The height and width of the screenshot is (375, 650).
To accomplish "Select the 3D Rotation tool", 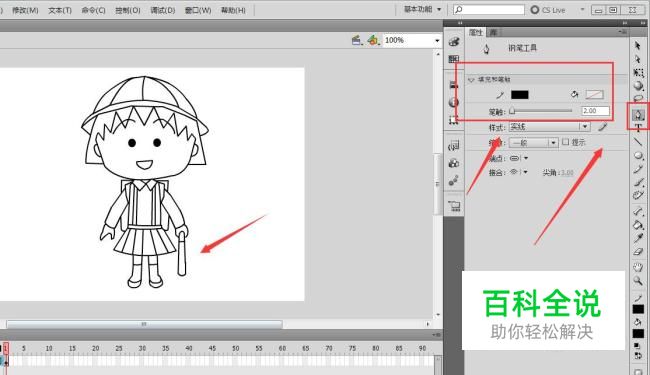I will click(638, 86).
